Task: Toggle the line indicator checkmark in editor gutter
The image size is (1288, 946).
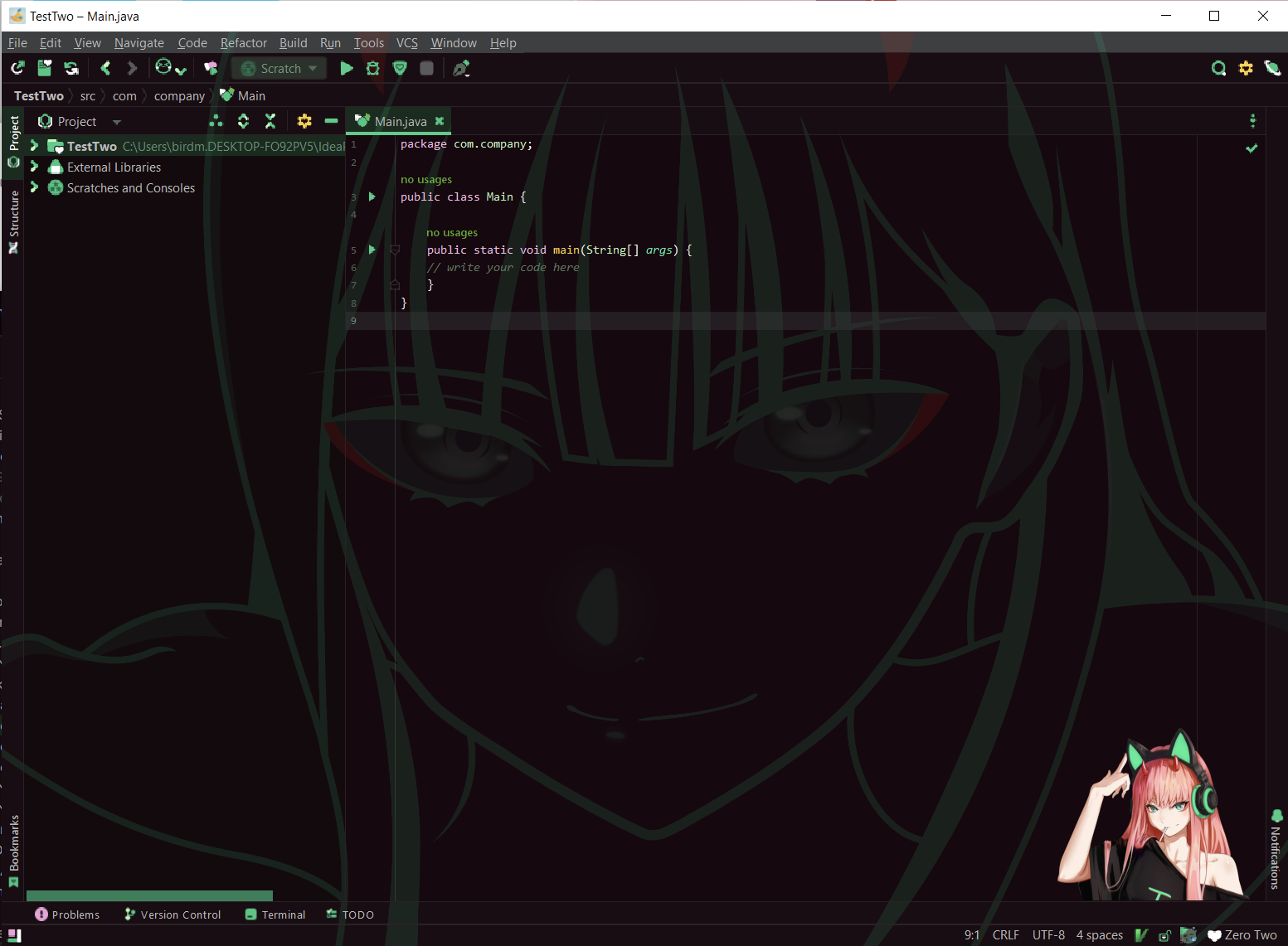Action: point(1252,148)
